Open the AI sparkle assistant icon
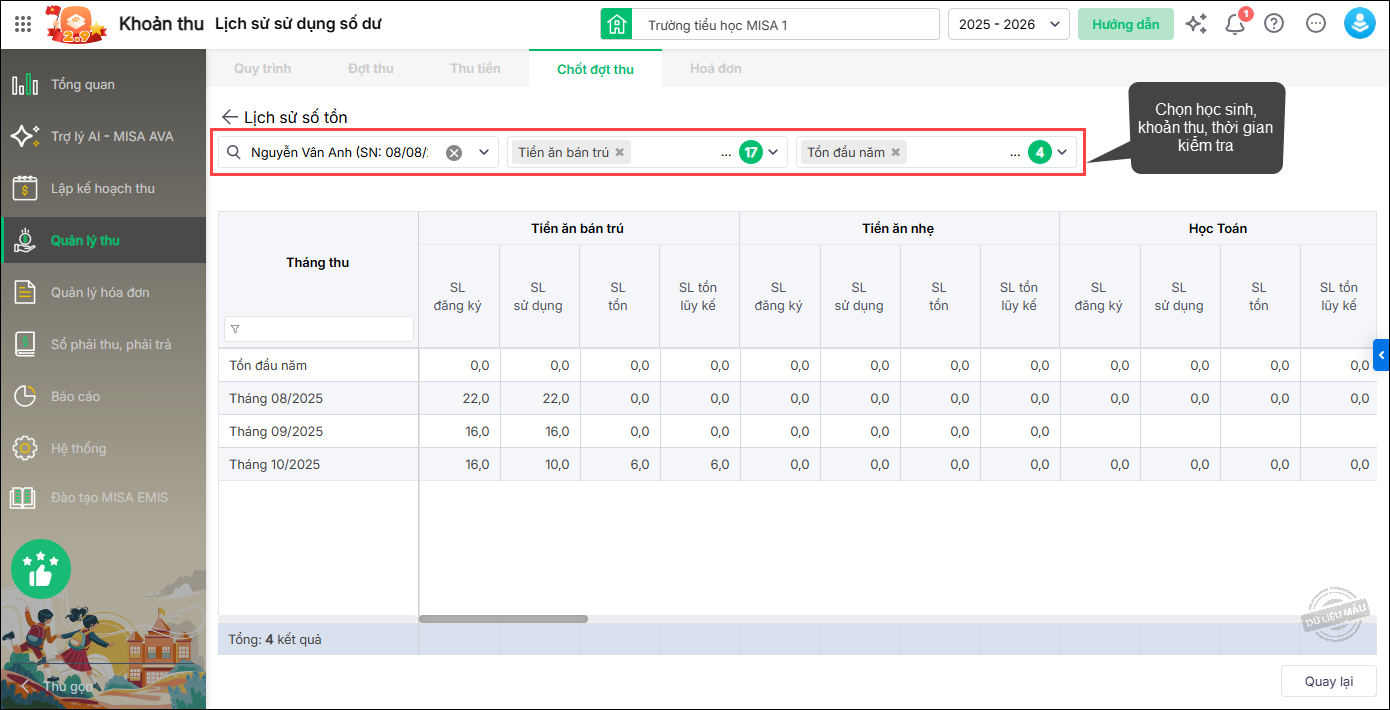The image size is (1390, 710). click(x=1196, y=24)
